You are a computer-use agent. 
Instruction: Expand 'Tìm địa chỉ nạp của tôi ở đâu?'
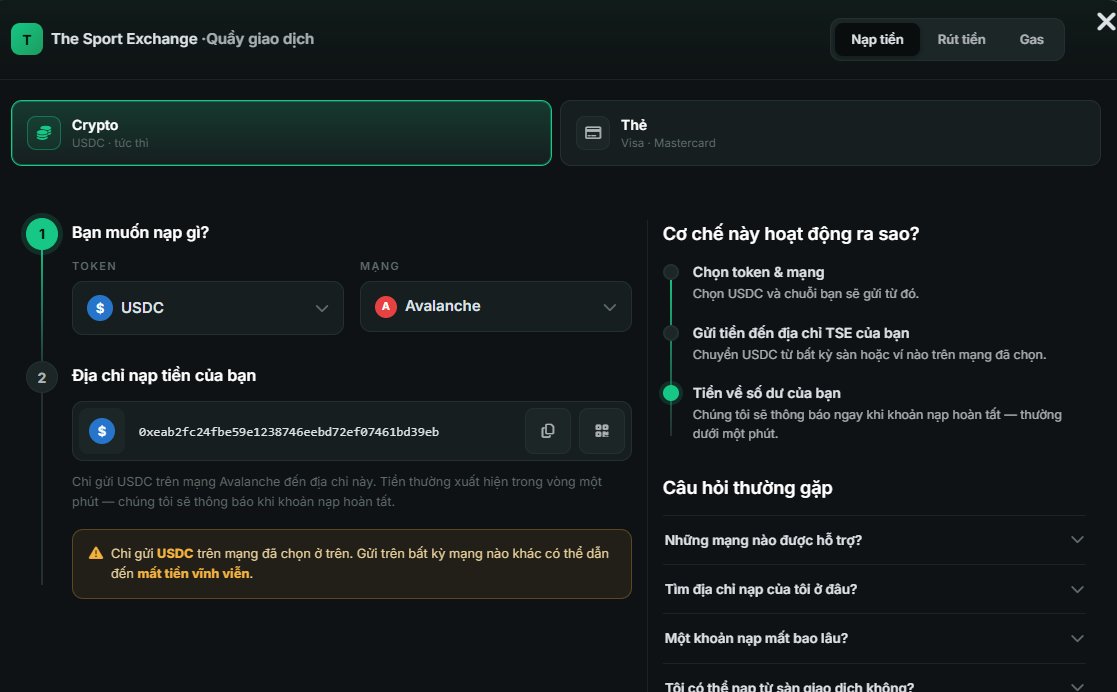click(x=874, y=589)
